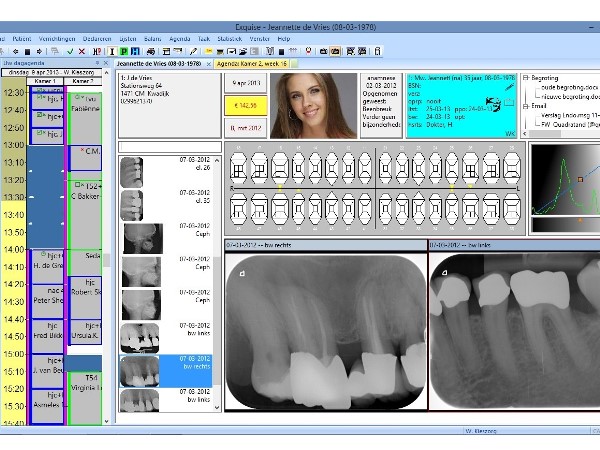Image resolution: width=600 pixels, height=450 pixels.
Task: Switch to Agenda: Kamer 2, week 16 tab
Action: coord(259,62)
